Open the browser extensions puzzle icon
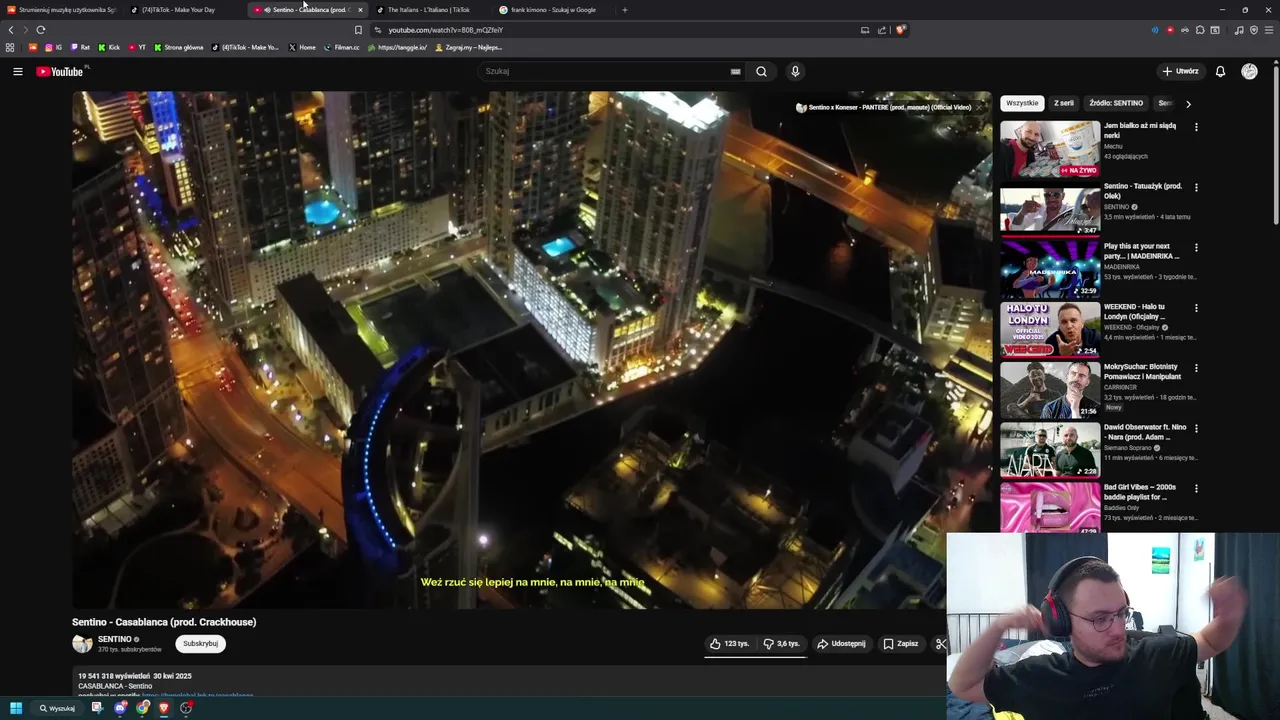1280x720 pixels. (1200, 30)
